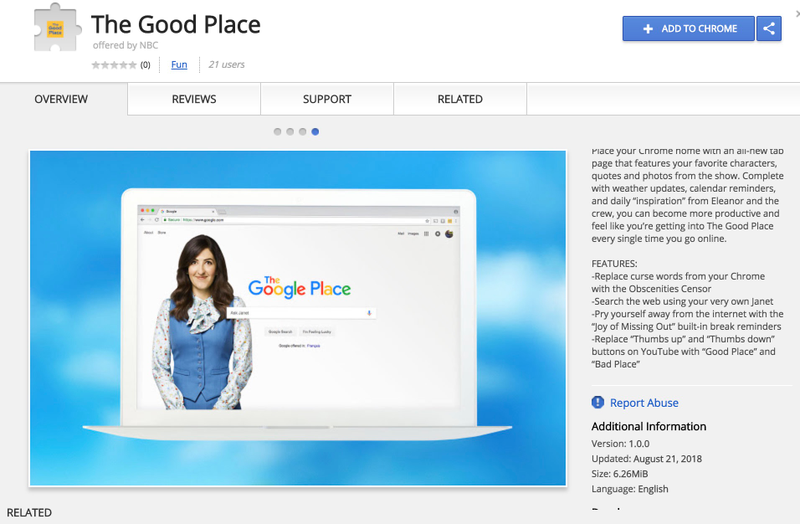Click 'Size: 6.26MiB' text
800x524 pixels.
click(619, 473)
